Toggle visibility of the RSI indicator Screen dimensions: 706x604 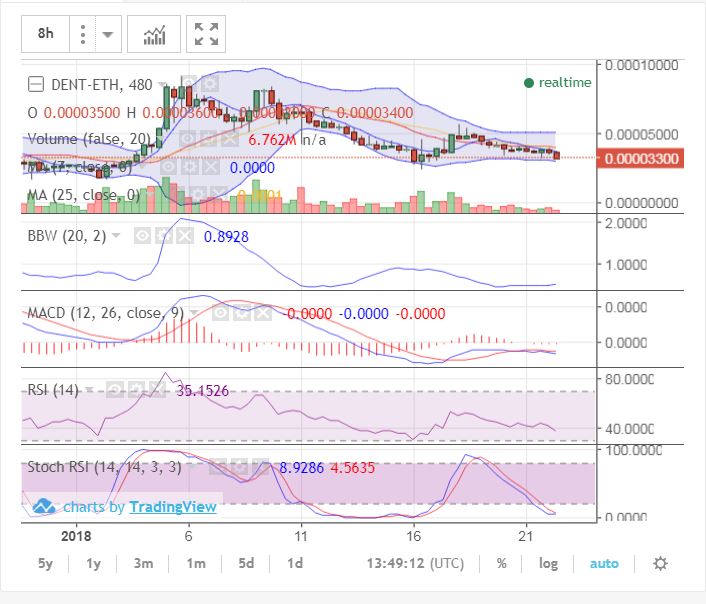(x=116, y=390)
